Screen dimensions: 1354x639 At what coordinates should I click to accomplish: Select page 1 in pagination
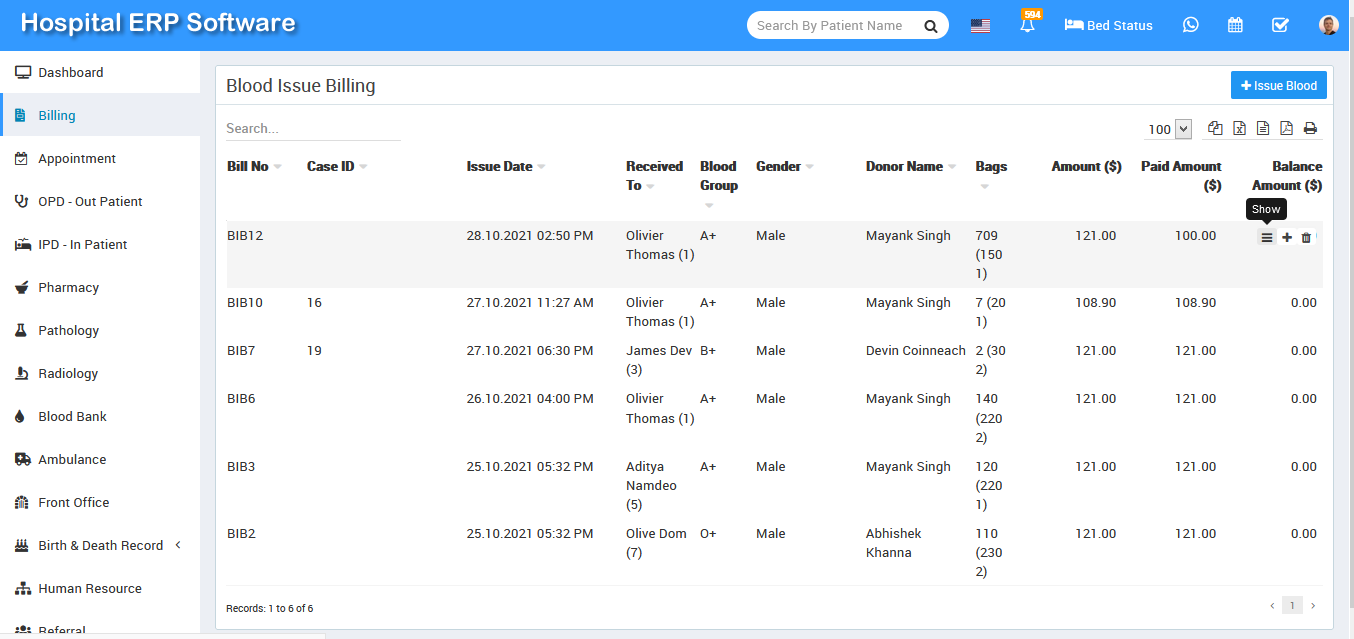pyautogui.click(x=1293, y=606)
